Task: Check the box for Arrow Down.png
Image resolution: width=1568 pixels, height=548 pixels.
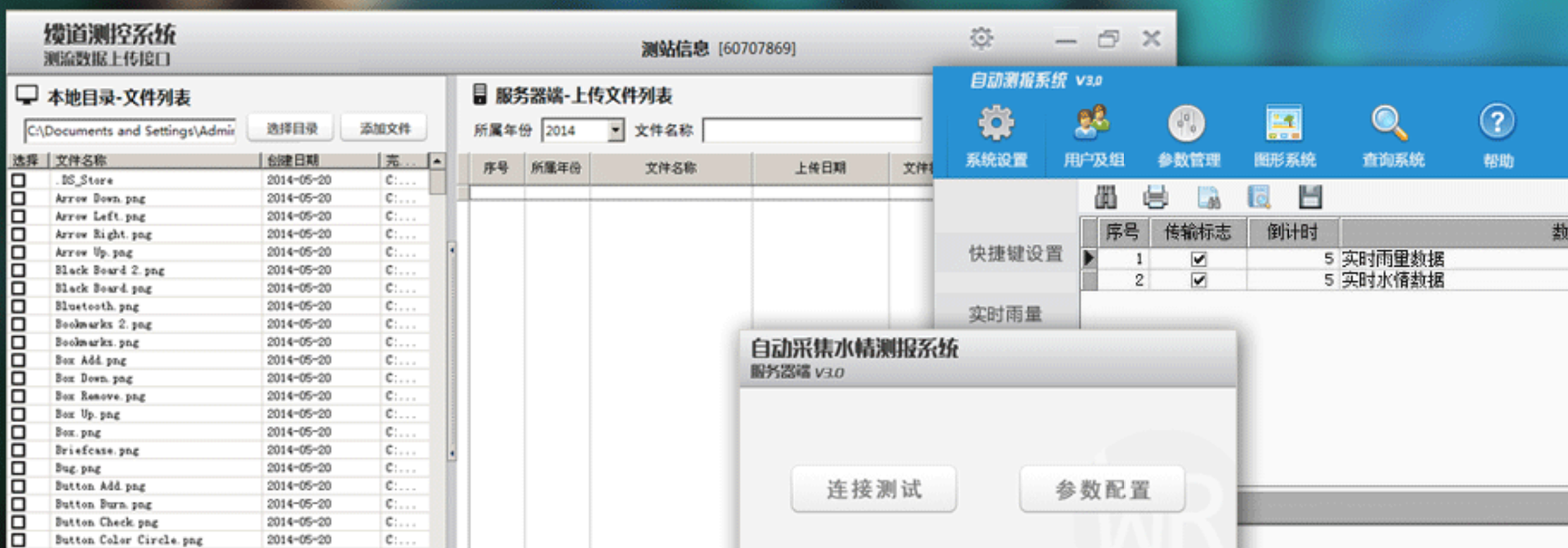Action: [18, 198]
